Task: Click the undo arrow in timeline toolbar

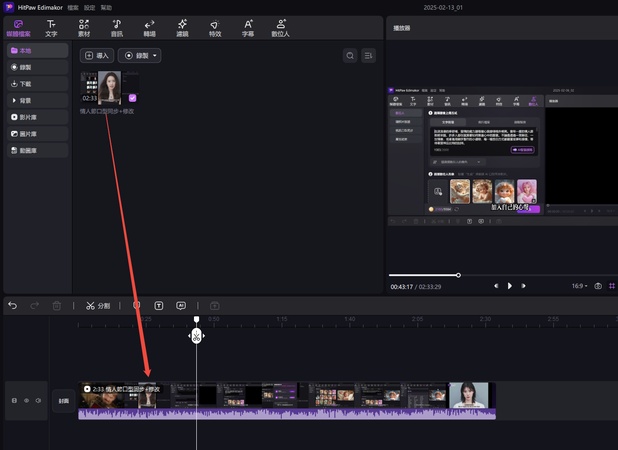Action: (x=13, y=305)
